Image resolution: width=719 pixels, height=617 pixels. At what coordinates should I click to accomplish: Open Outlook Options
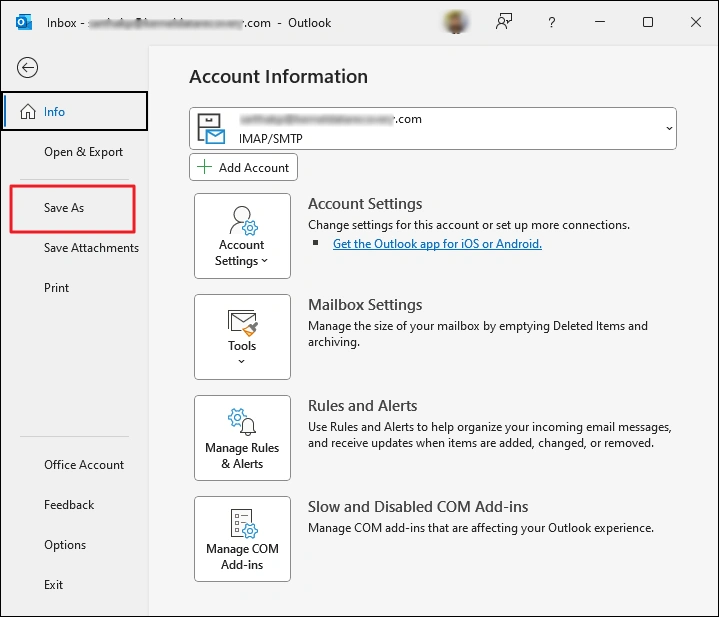tap(65, 545)
